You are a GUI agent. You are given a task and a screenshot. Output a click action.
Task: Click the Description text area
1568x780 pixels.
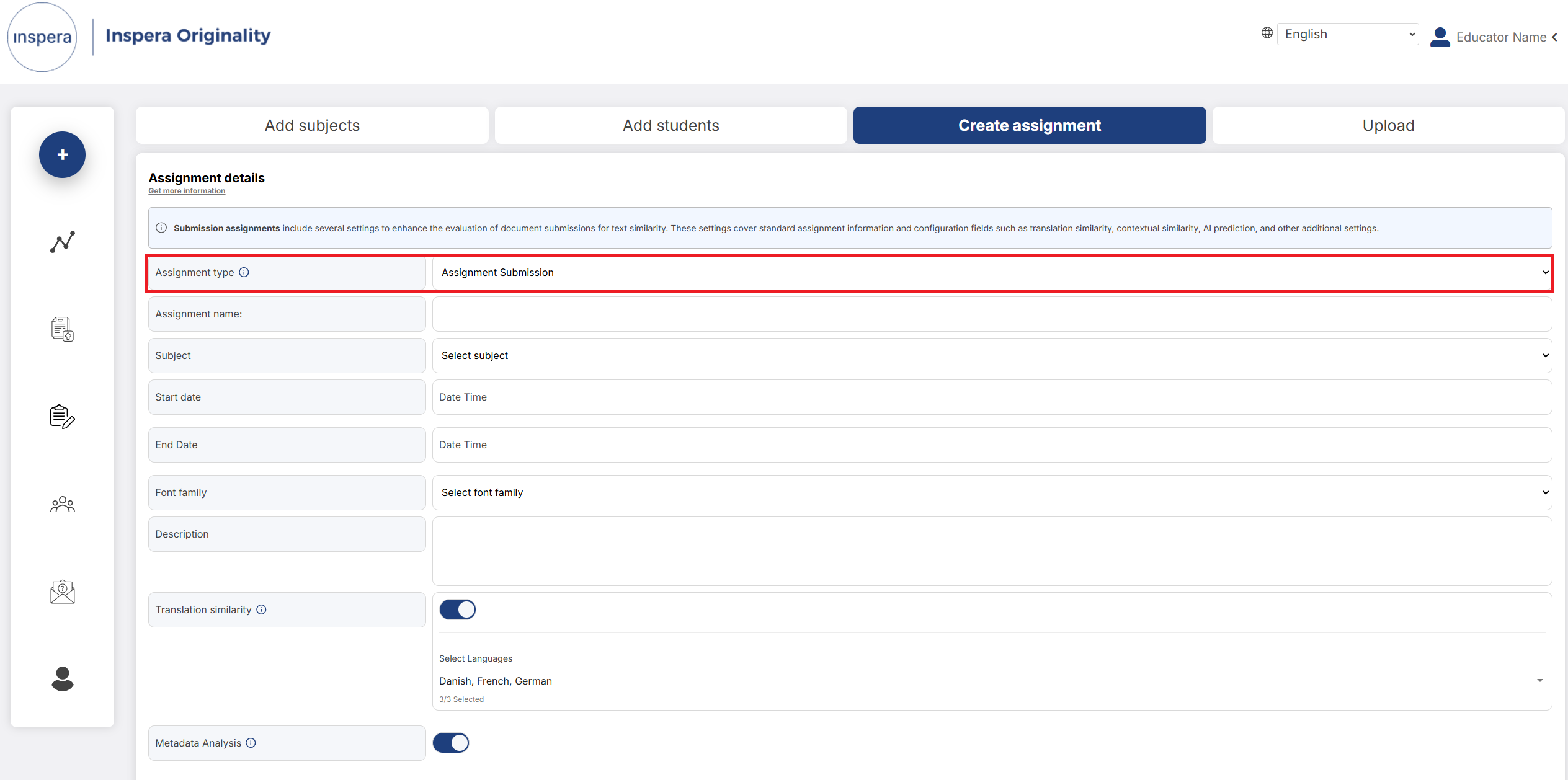[x=992, y=551]
